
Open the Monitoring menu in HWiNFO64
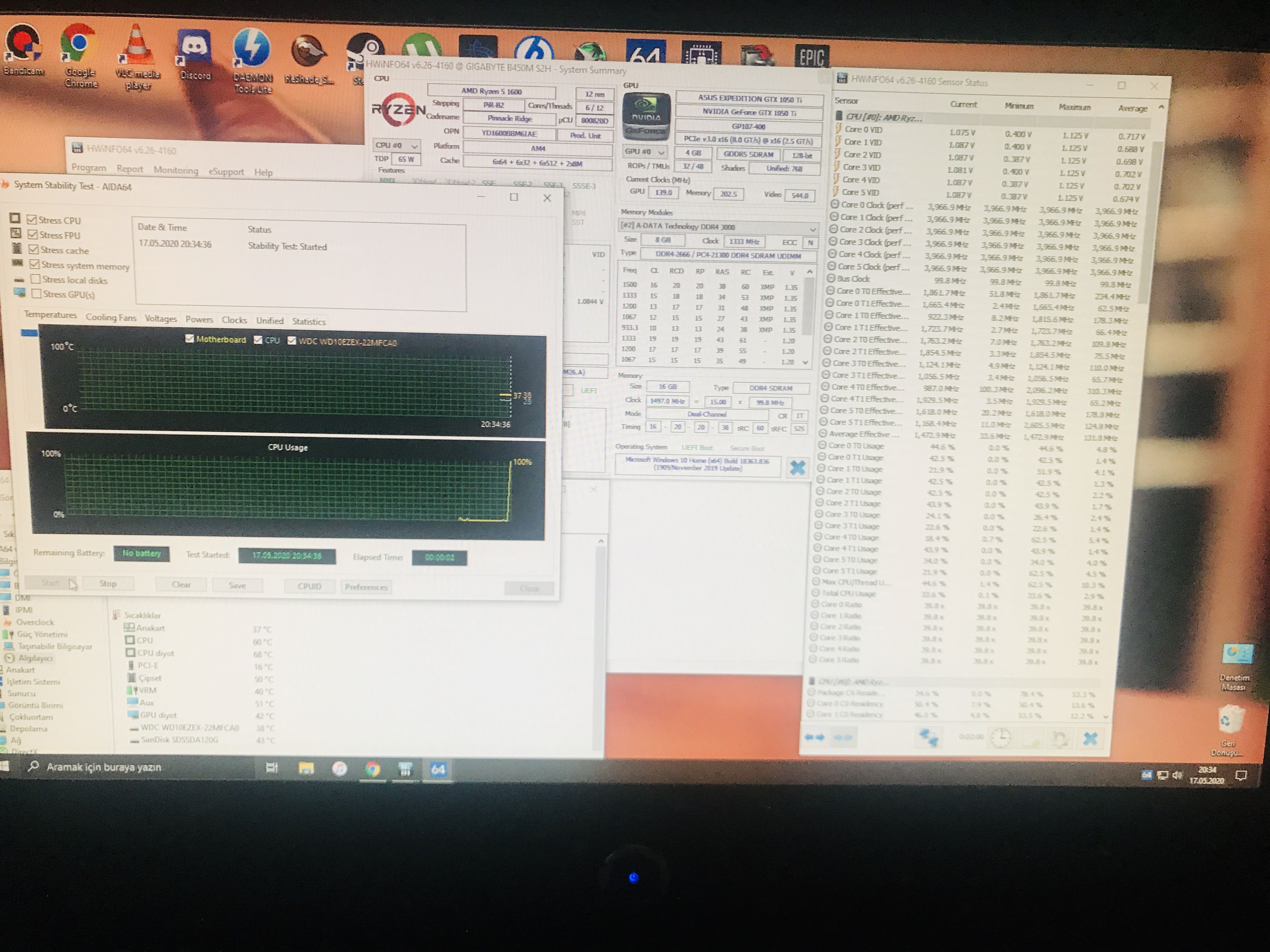[x=176, y=170]
